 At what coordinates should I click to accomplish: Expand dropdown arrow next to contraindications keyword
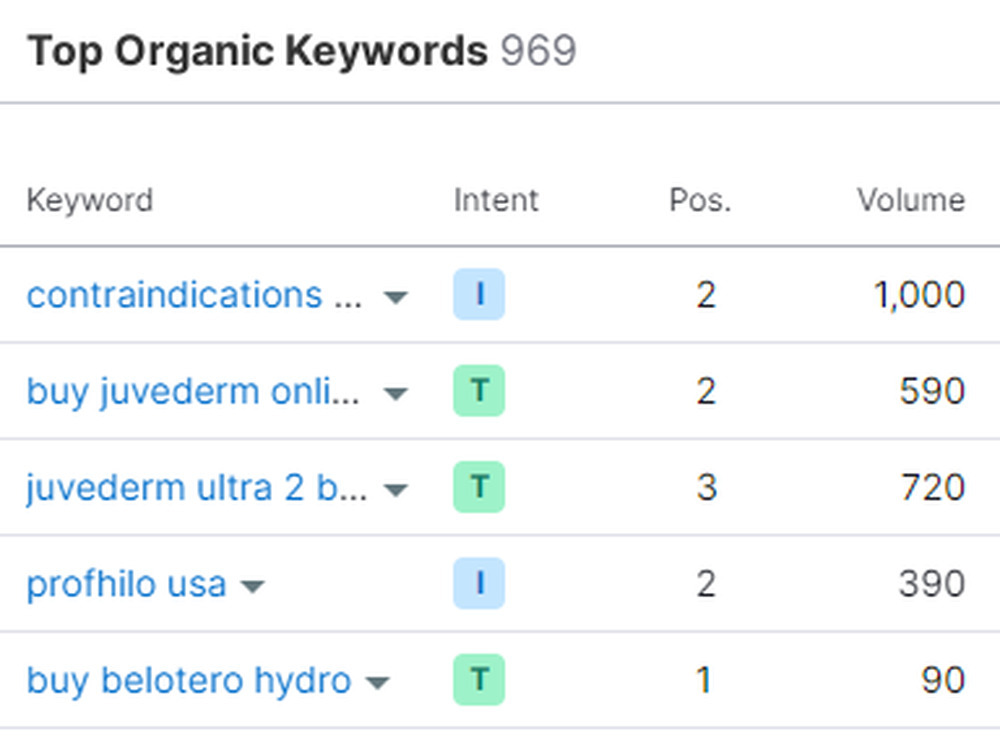pos(396,297)
